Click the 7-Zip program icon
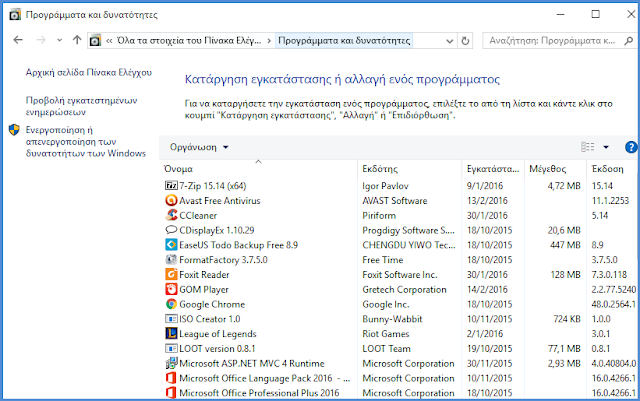 pyautogui.click(x=171, y=186)
